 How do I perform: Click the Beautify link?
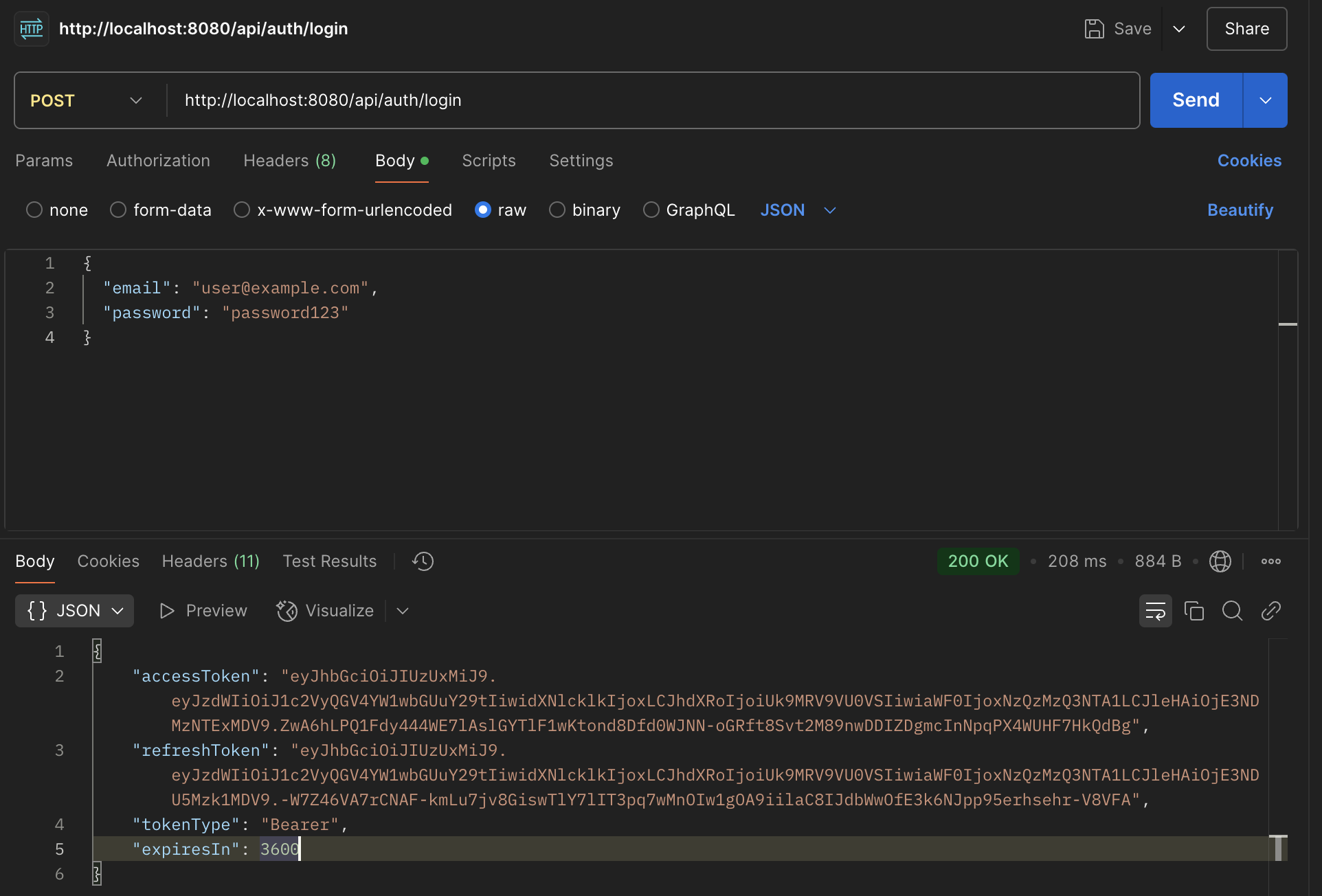coord(1240,210)
